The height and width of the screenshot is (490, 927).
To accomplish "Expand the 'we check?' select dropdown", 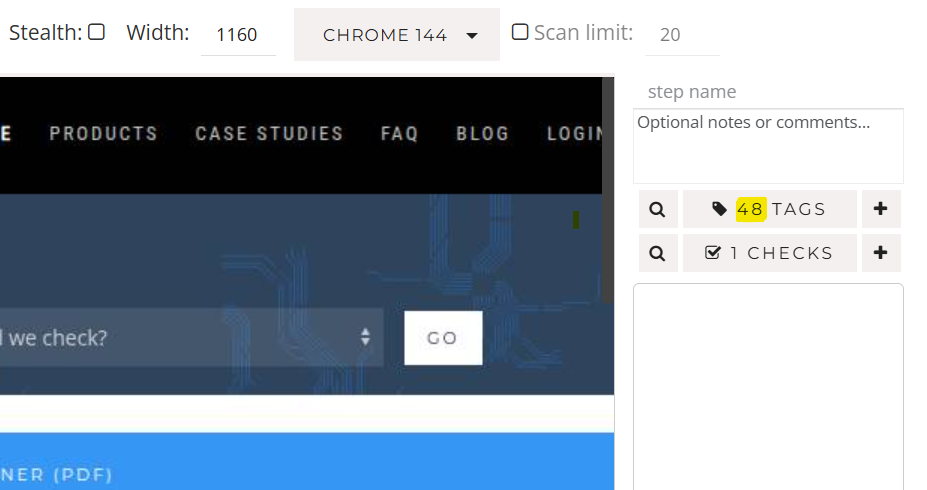I will click(x=190, y=337).
